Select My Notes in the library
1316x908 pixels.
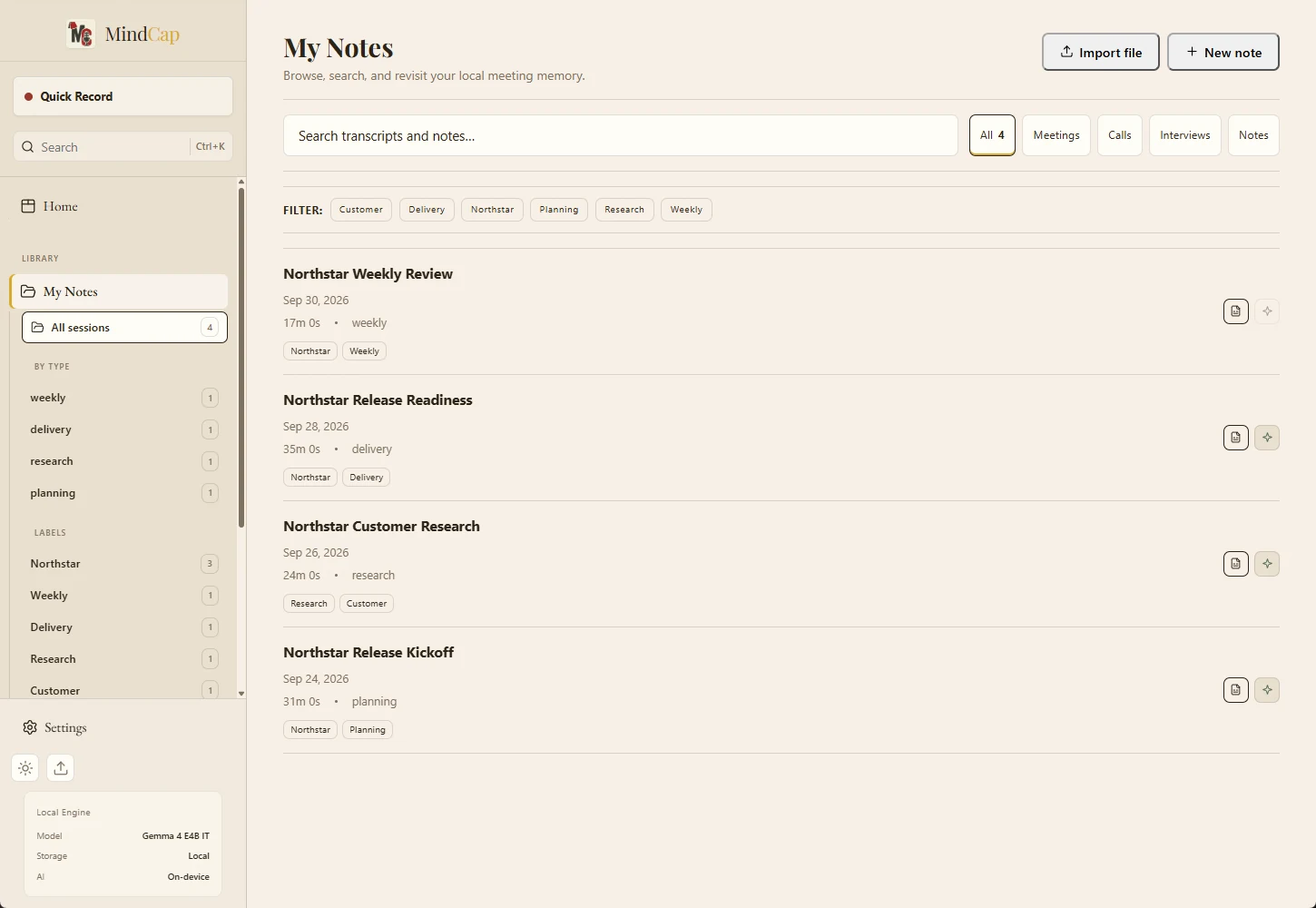[x=119, y=291]
